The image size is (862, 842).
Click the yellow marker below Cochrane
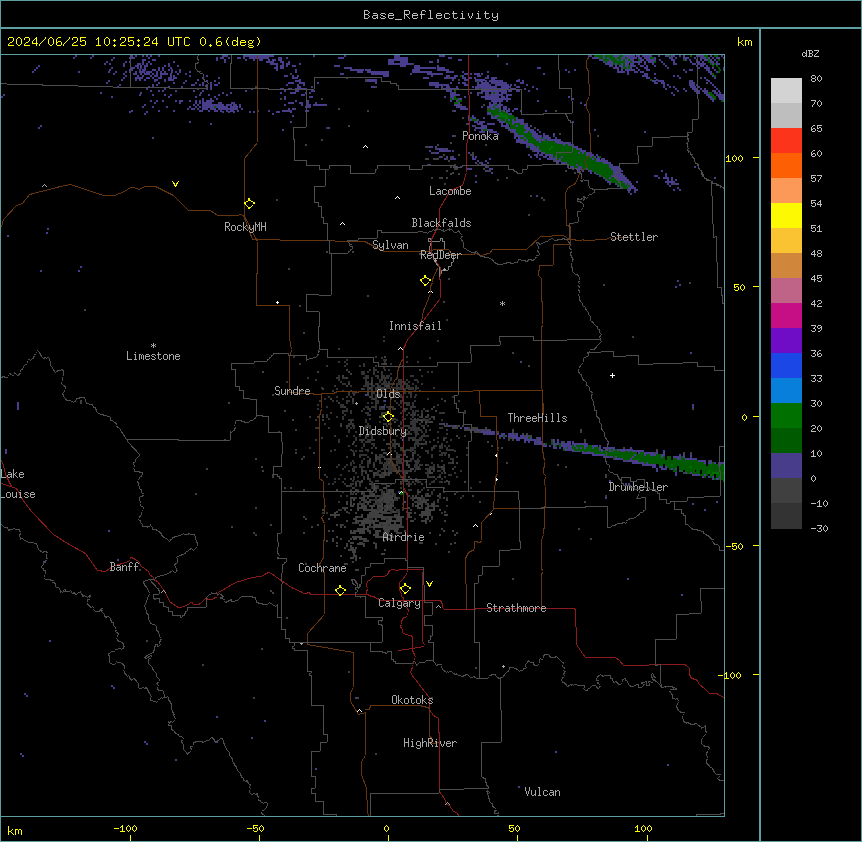click(x=340, y=590)
